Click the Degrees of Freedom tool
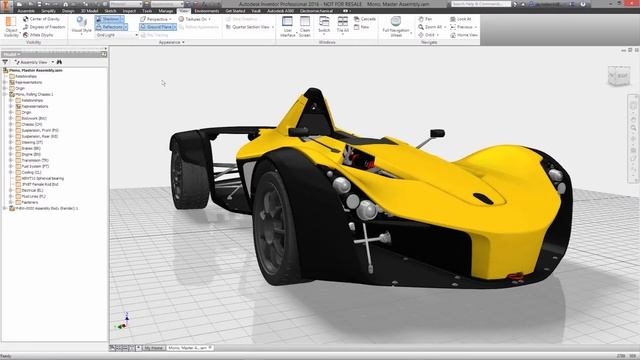The width and height of the screenshot is (640, 360). point(44,27)
